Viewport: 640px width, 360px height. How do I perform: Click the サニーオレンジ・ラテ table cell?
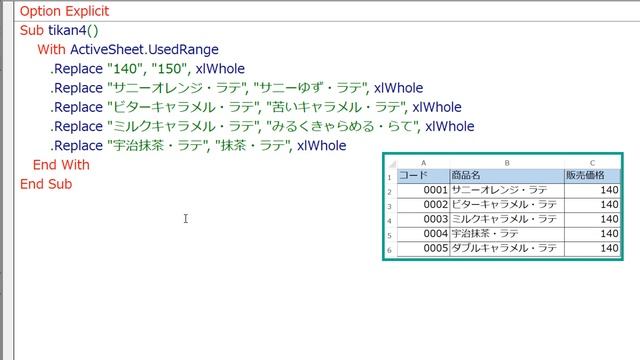(507, 190)
